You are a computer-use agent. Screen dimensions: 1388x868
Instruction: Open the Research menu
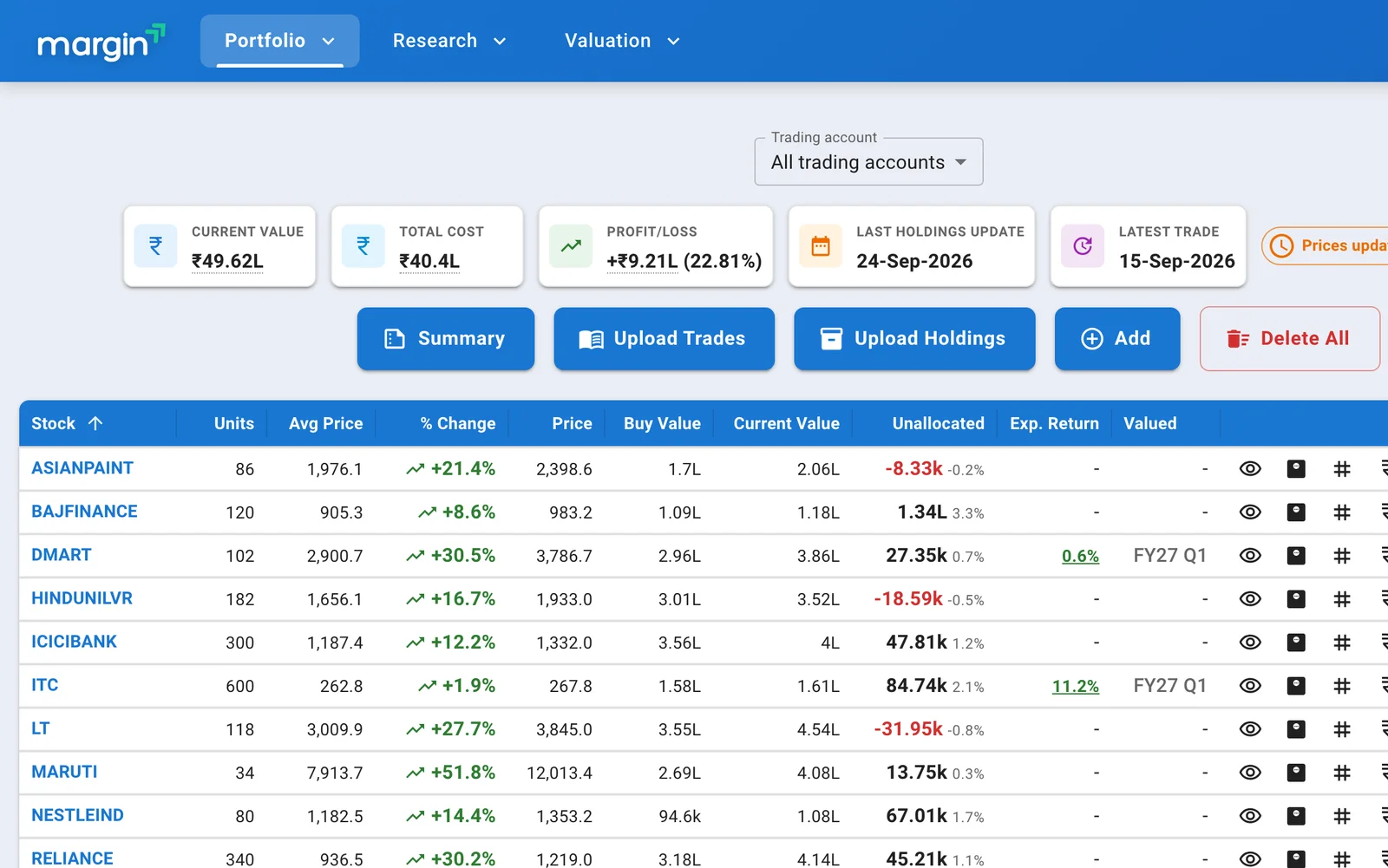click(x=449, y=41)
